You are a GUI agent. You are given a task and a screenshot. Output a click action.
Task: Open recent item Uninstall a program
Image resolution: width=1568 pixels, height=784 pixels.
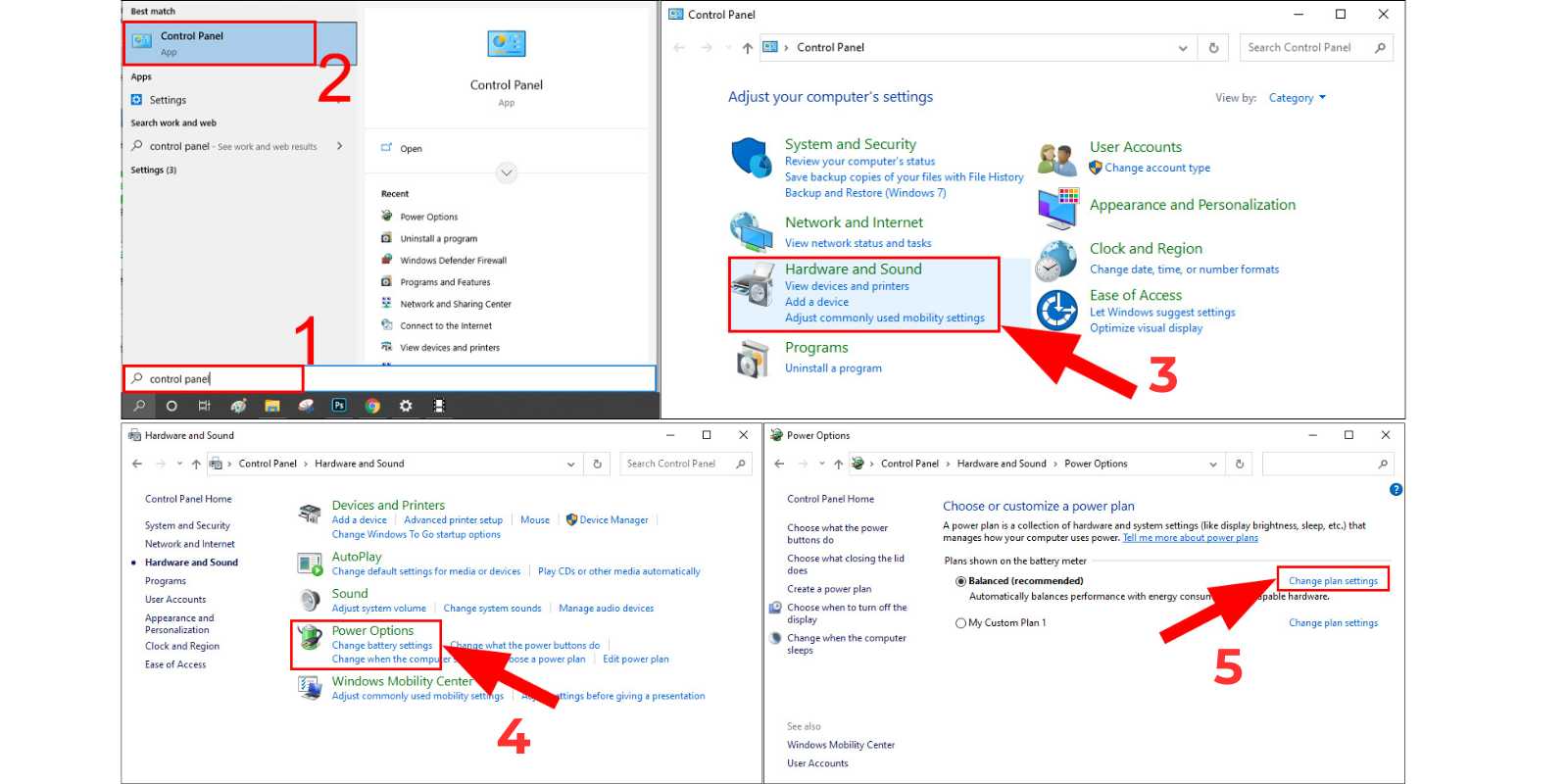click(438, 239)
